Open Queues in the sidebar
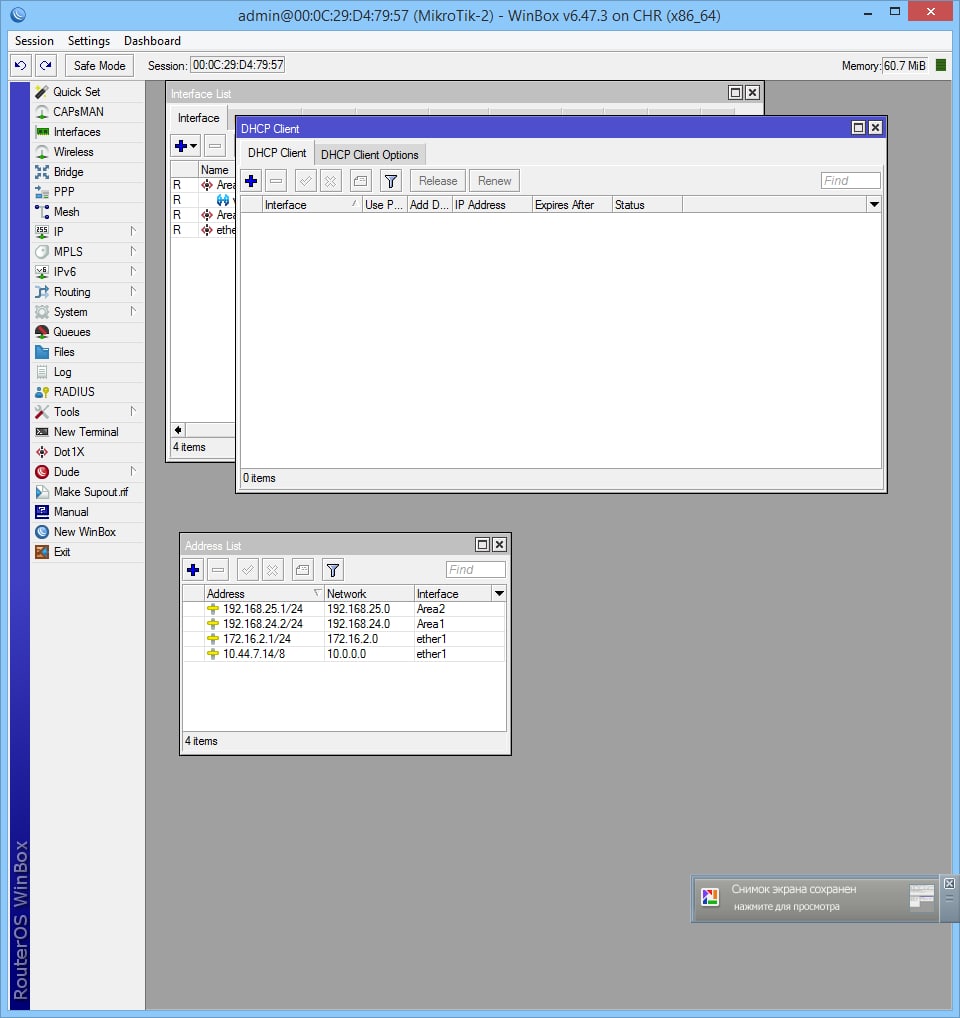The image size is (960, 1018). (88, 332)
